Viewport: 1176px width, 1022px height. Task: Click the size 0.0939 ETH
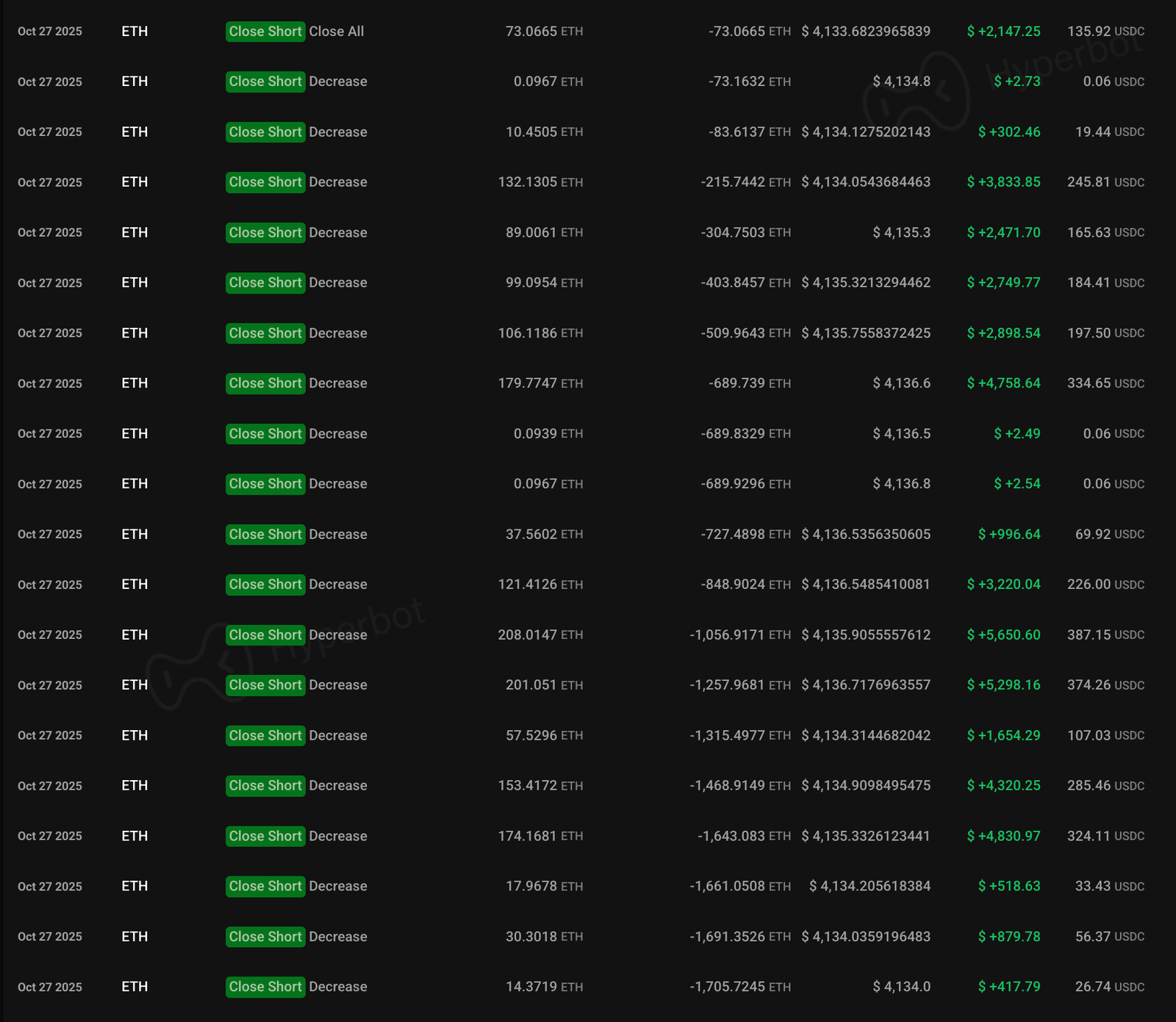click(548, 435)
